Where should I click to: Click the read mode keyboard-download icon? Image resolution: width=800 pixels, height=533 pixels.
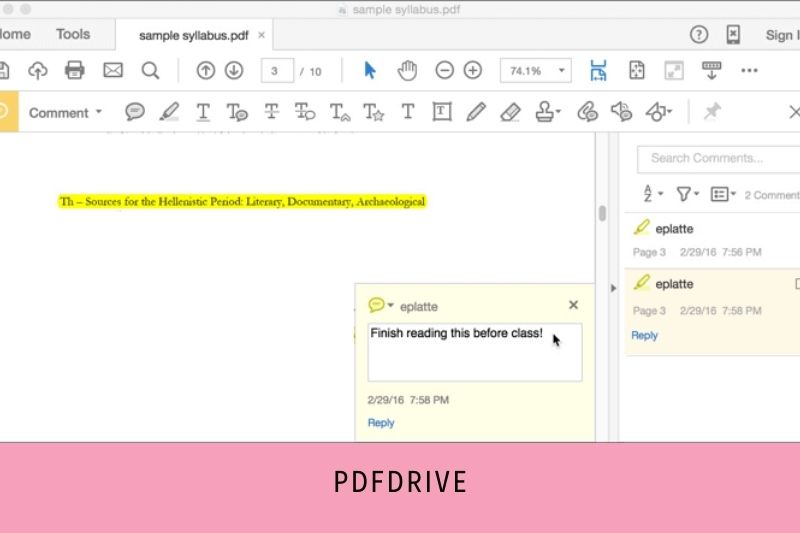(712, 70)
